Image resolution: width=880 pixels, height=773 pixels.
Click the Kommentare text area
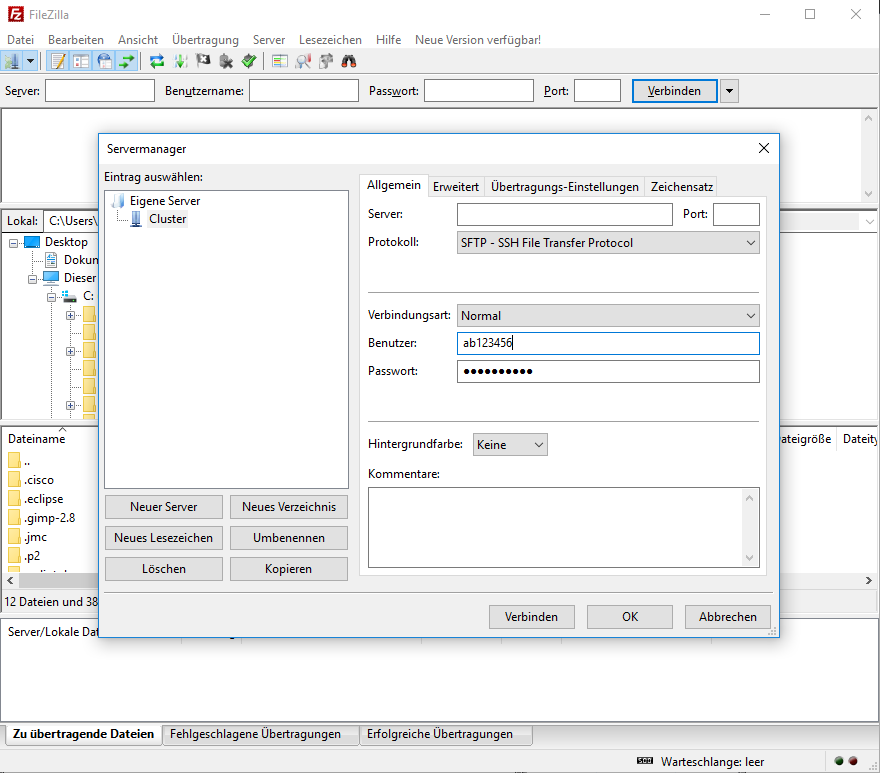(555, 527)
